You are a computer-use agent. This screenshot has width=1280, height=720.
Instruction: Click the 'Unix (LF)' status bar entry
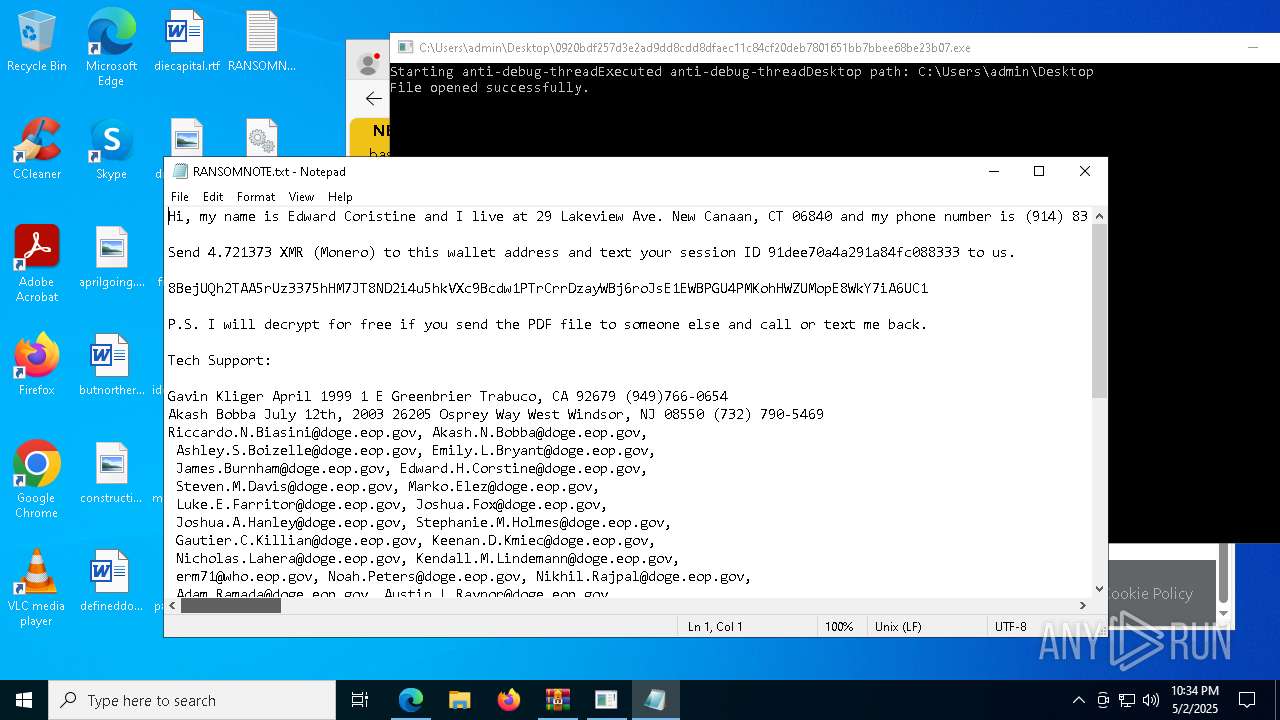[898, 627]
